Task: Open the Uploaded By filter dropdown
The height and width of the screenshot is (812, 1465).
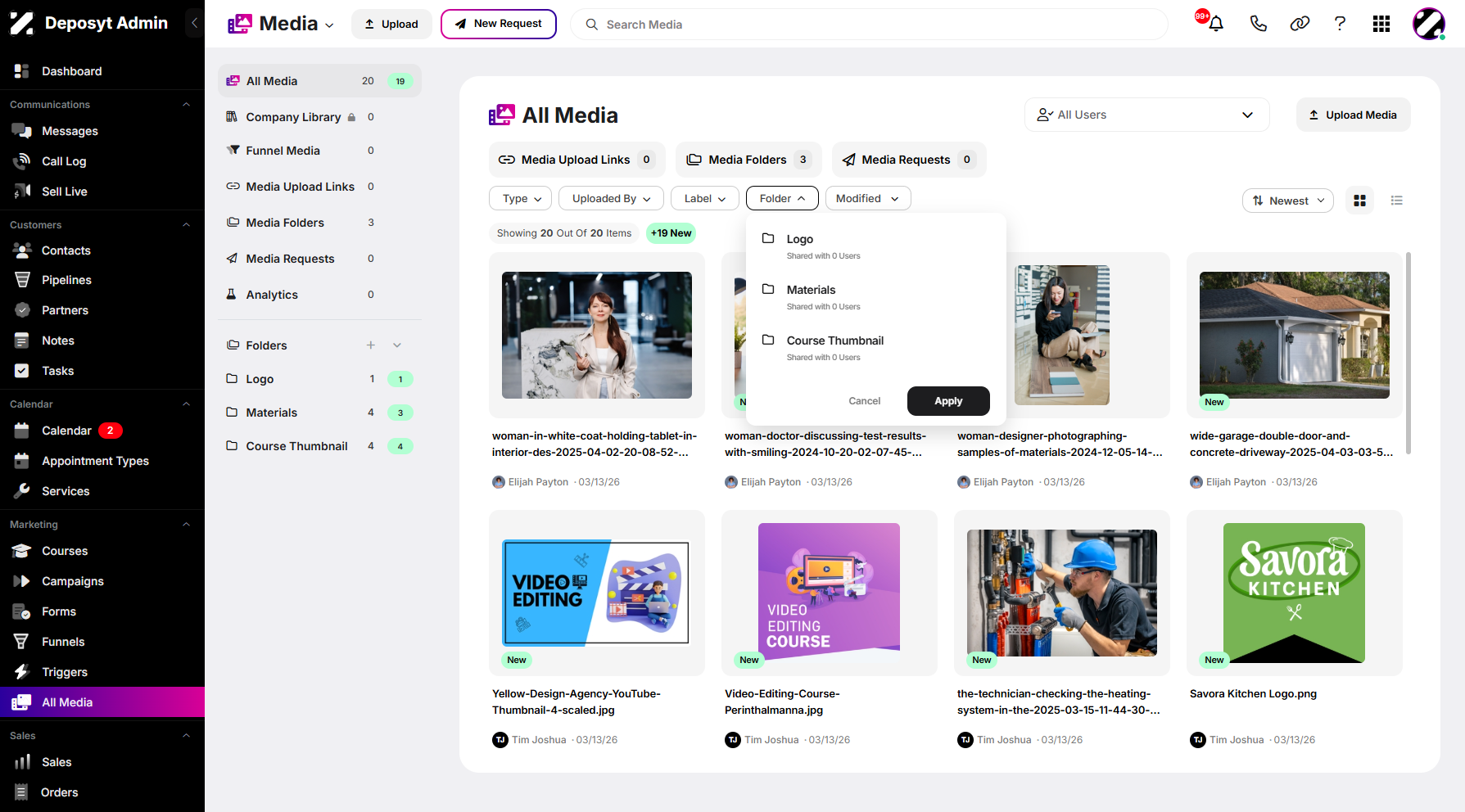Action: click(x=611, y=198)
